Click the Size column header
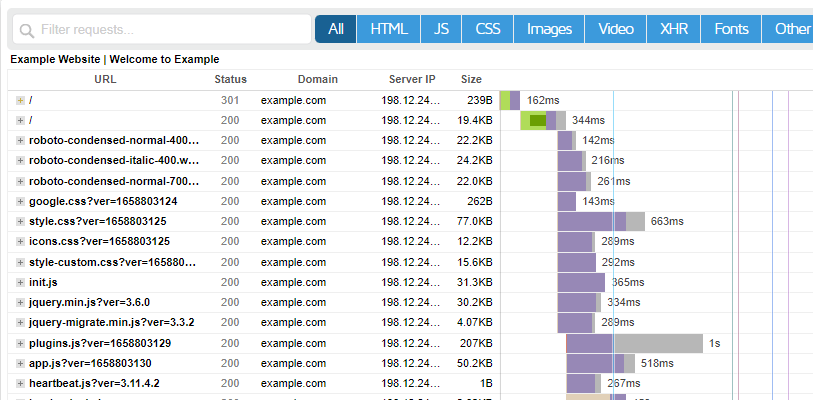The width and height of the screenshot is (813, 400). coord(471,79)
